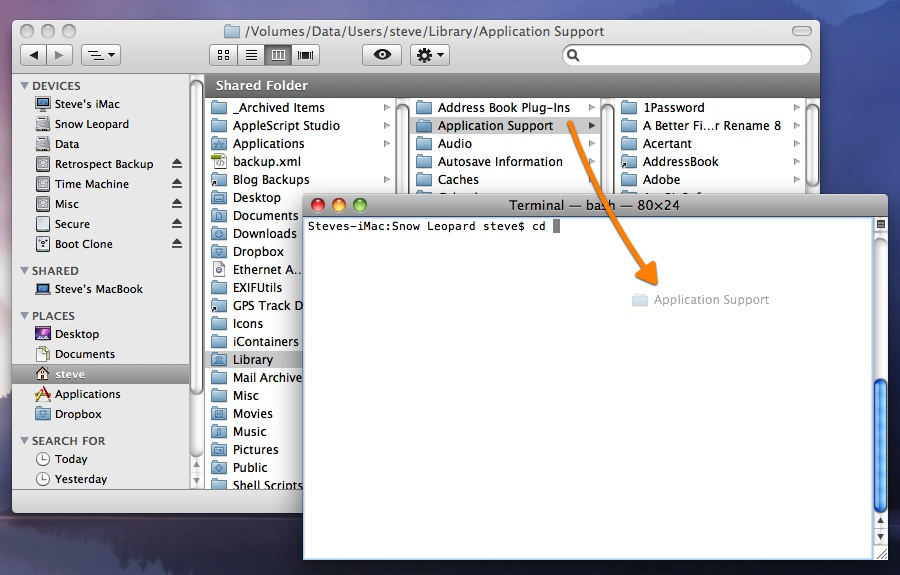
Task: Switch Finder to Cover Flow view
Action: 305,55
